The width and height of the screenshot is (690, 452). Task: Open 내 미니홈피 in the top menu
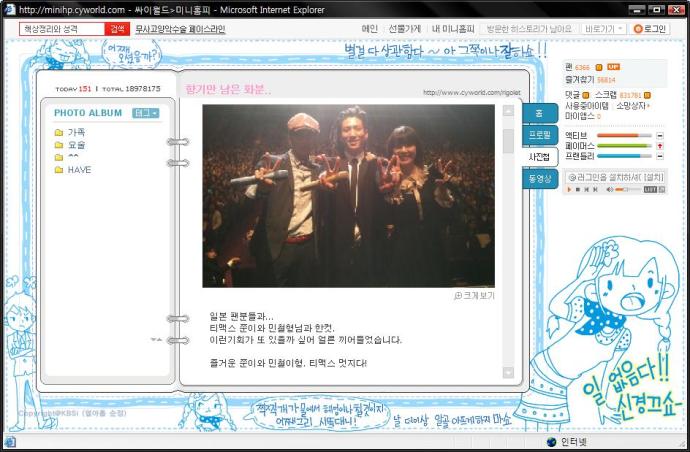tap(453, 29)
